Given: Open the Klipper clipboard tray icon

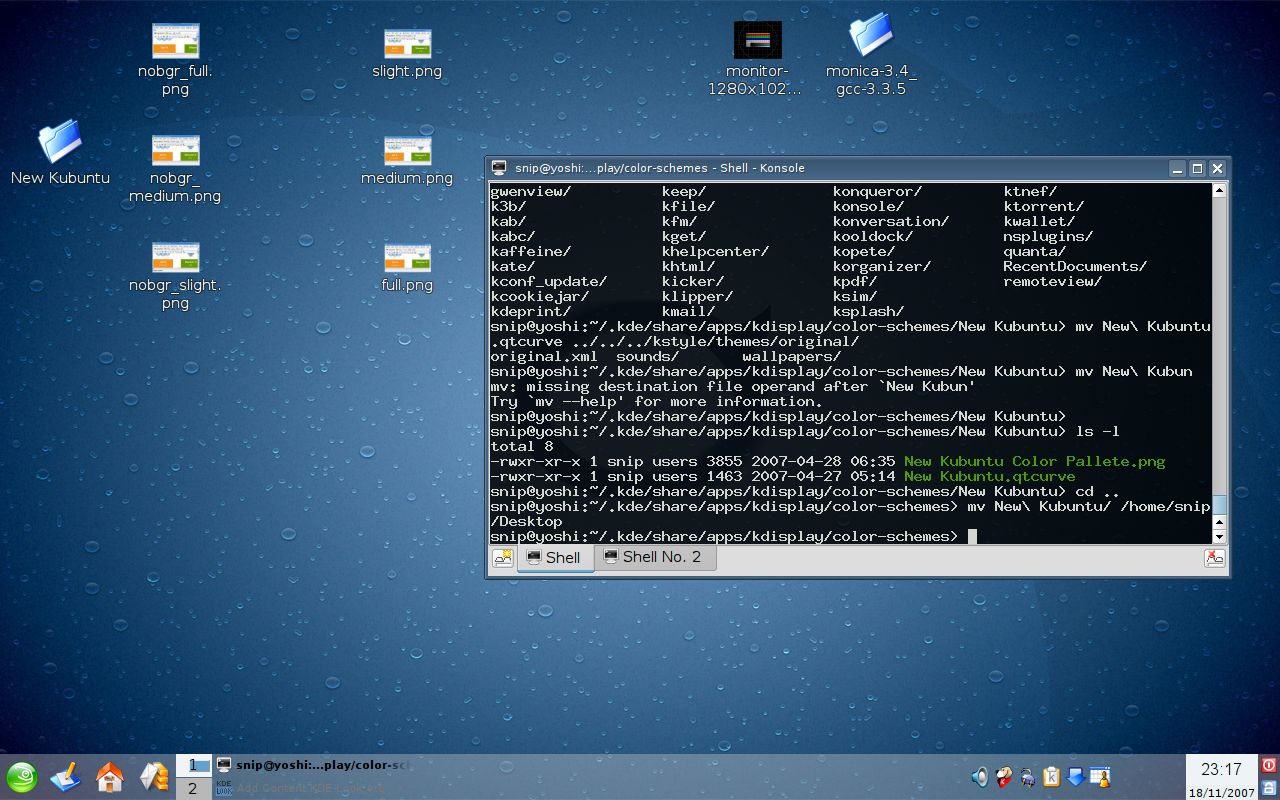Looking at the screenshot, I should 1051,777.
